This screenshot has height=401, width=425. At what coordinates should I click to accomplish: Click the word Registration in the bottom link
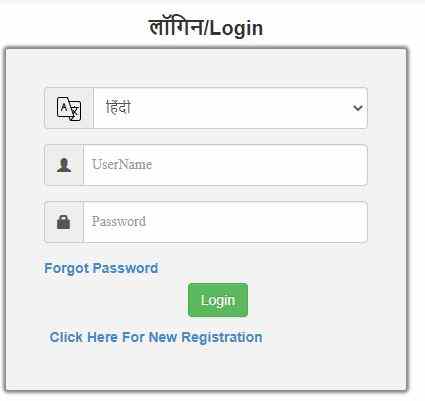[222, 337]
